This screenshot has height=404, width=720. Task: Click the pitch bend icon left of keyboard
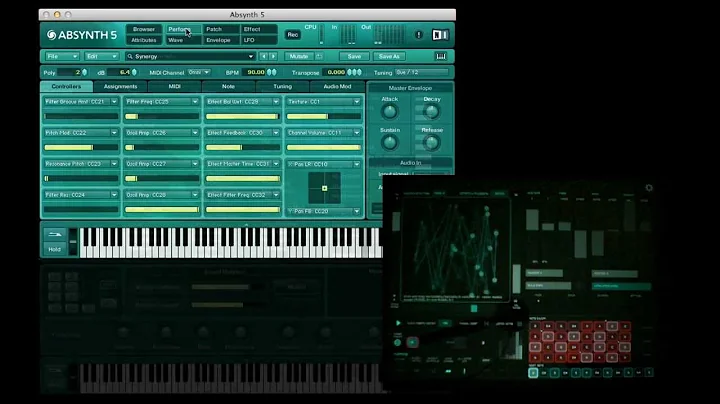(55, 235)
